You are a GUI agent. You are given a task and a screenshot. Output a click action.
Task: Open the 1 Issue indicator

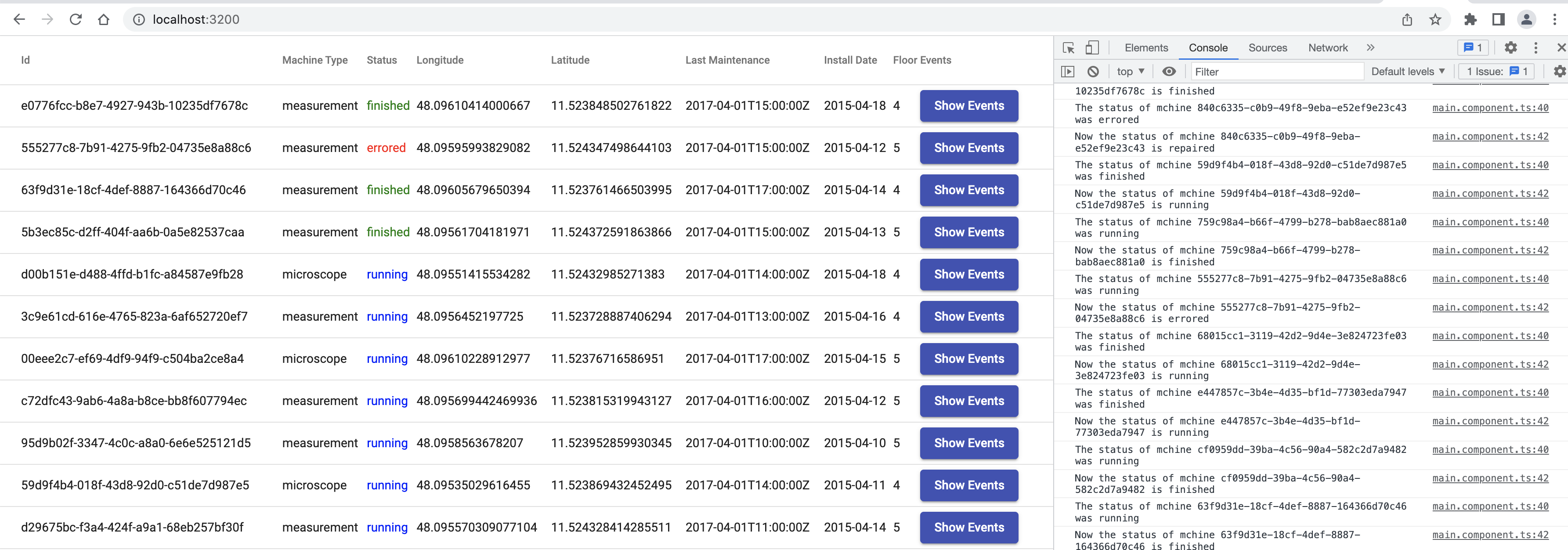tap(1497, 71)
